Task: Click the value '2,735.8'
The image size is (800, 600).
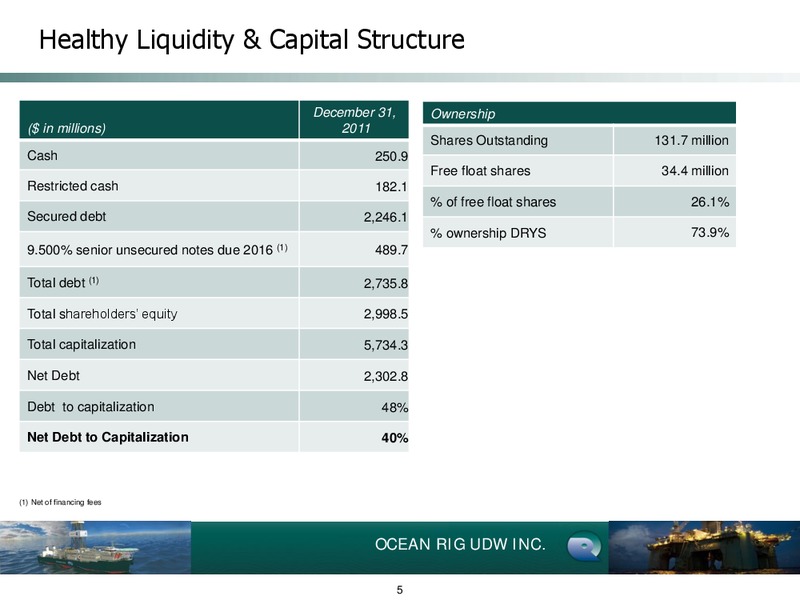Action: click(x=386, y=284)
